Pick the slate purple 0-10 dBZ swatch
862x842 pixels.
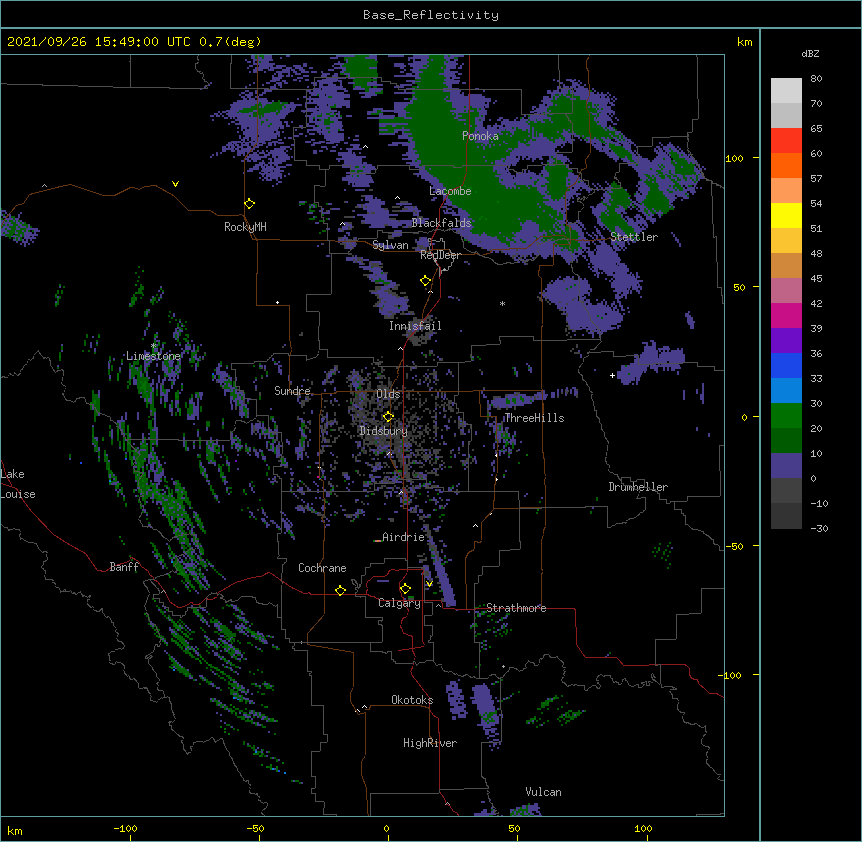[x=786, y=466]
